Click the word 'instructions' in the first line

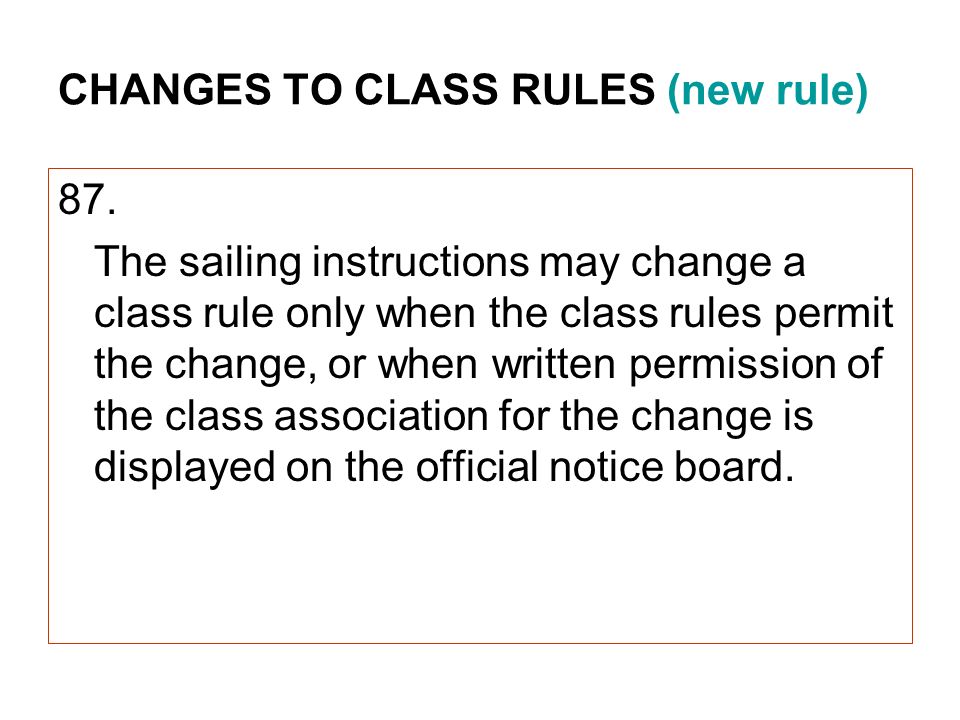[421, 262]
